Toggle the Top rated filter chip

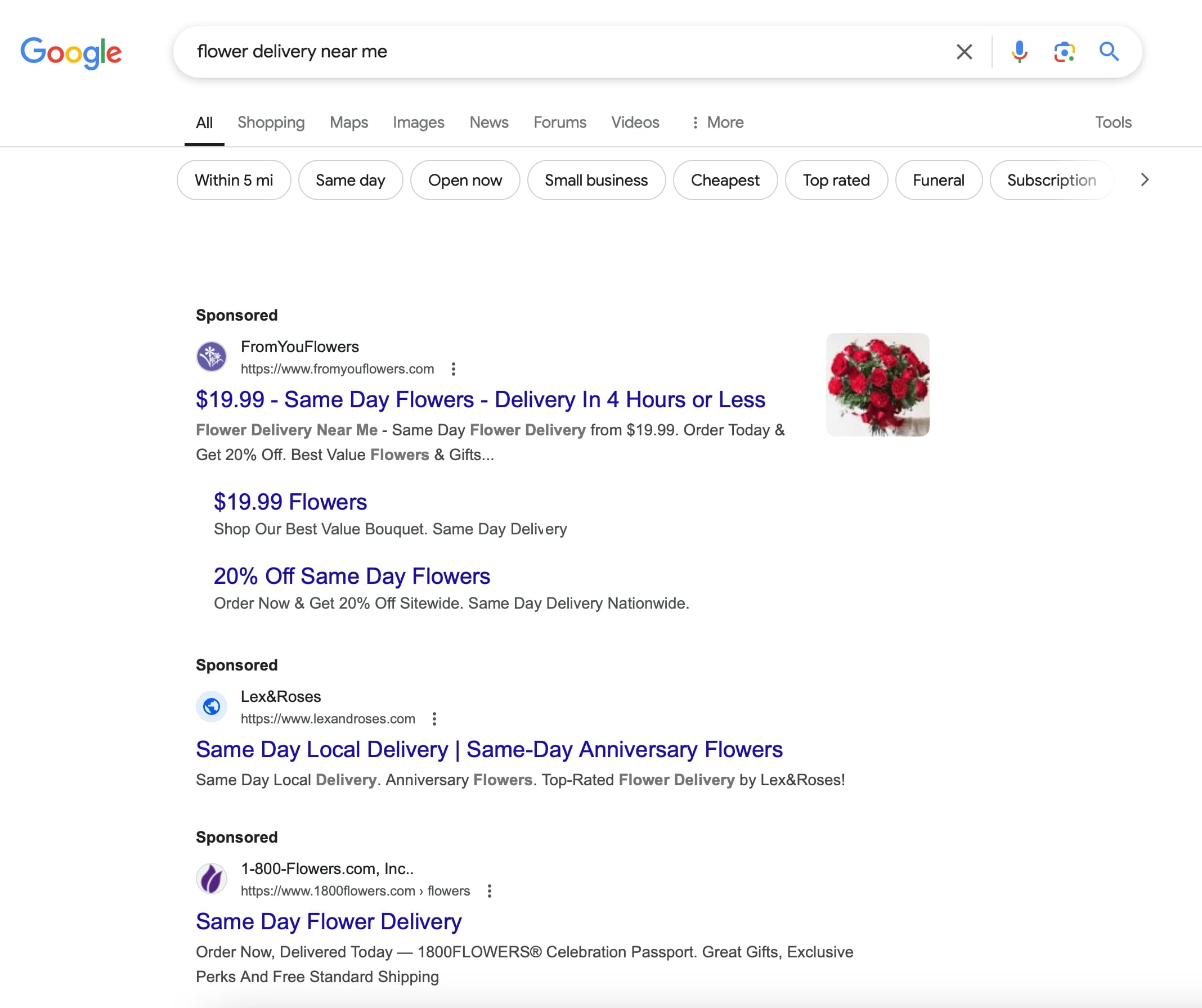(x=836, y=180)
